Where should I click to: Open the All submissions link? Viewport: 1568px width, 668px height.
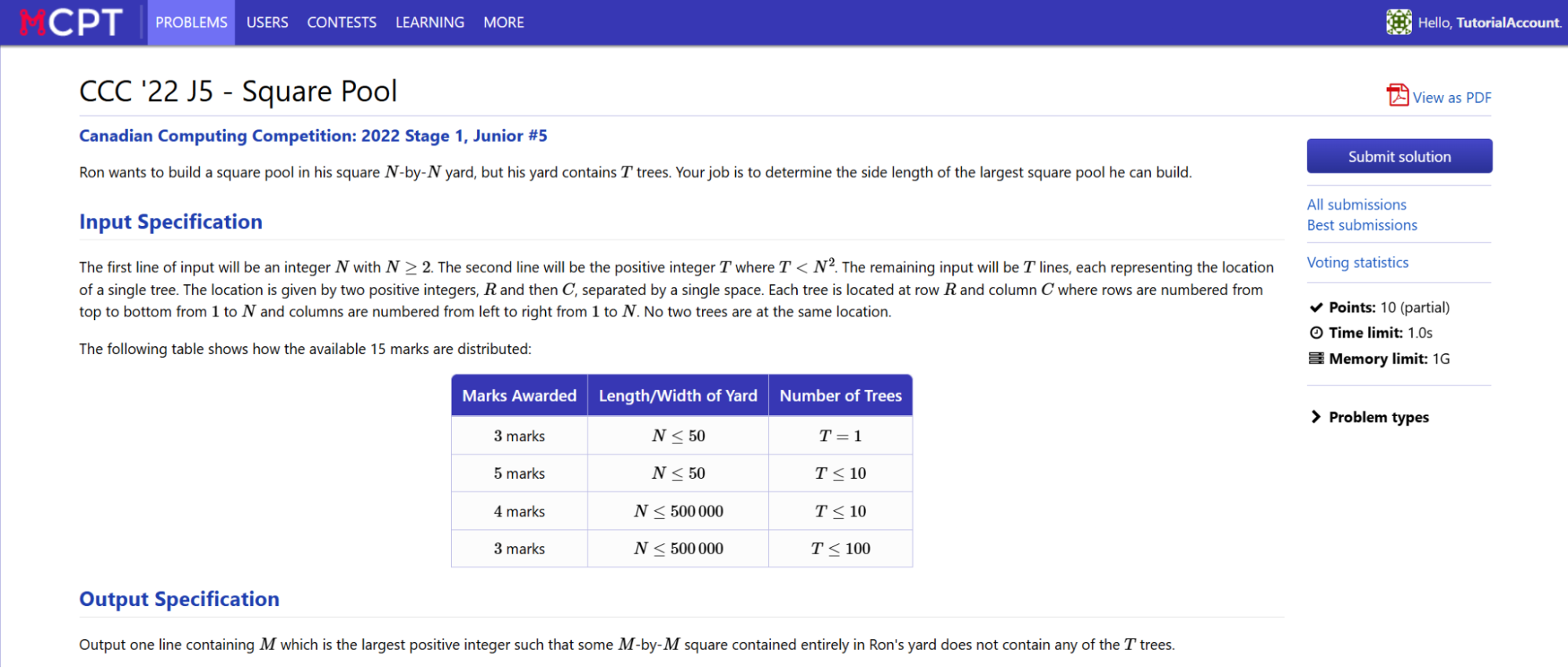click(x=1357, y=205)
